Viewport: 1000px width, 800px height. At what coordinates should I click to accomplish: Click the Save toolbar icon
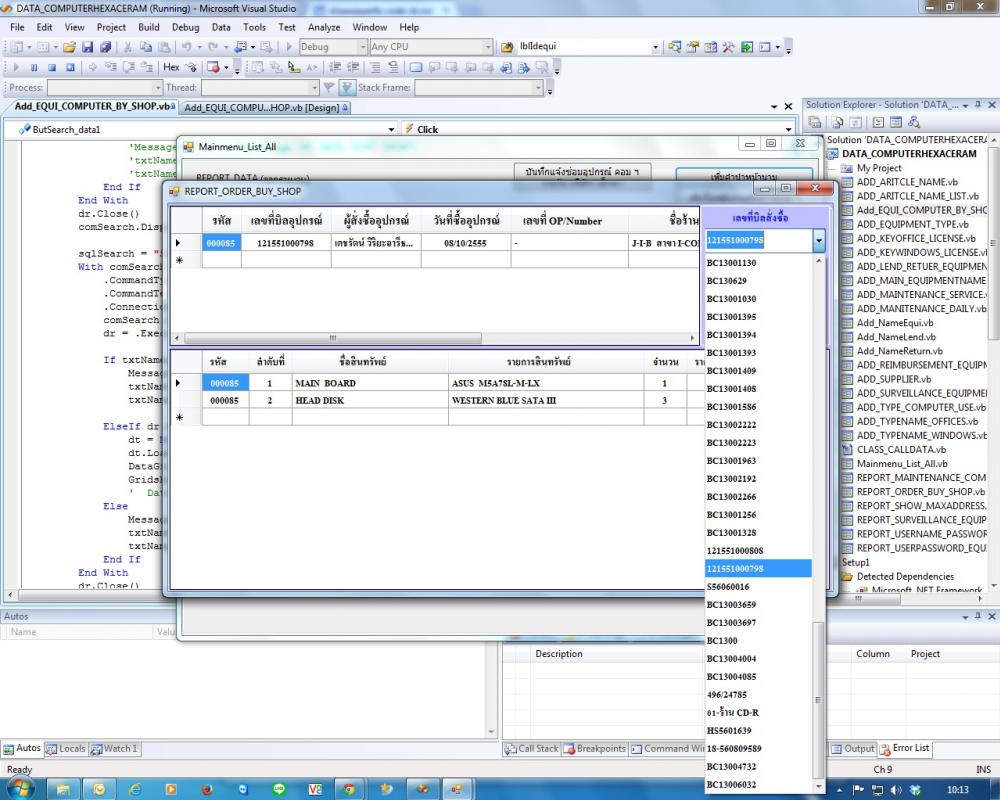(87, 47)
